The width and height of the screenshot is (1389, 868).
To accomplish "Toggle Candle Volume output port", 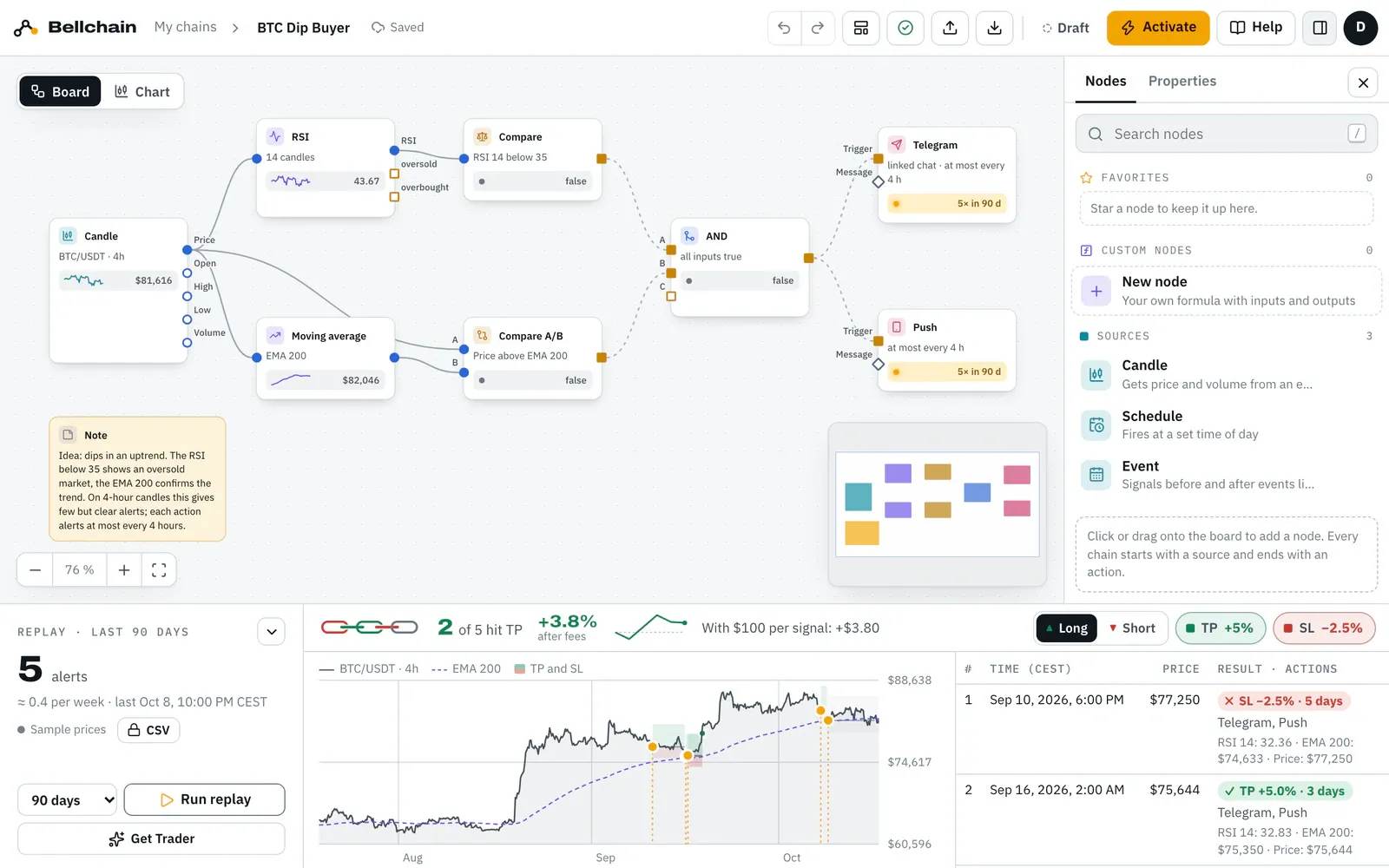I will (x=187, y=343).
